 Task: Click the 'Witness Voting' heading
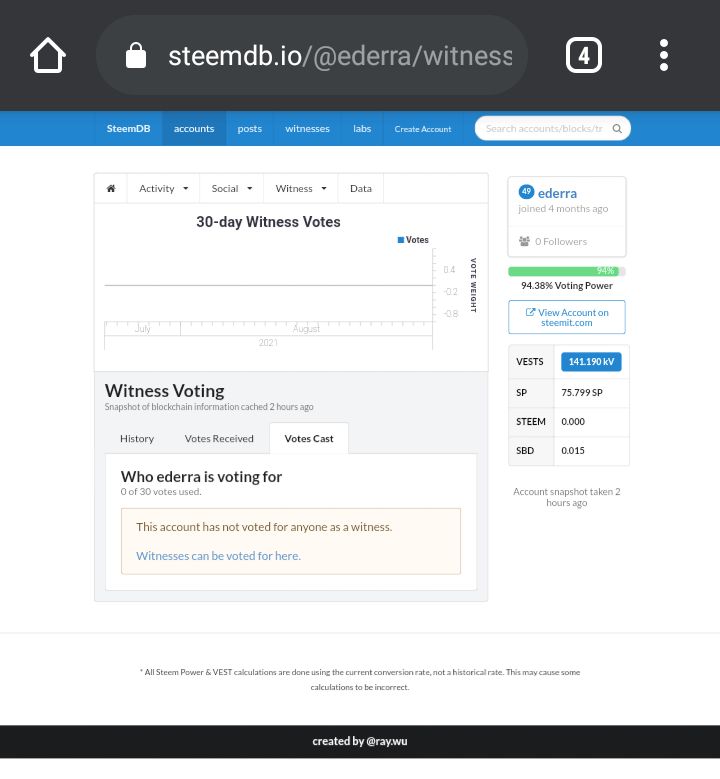click(x=164, y=391)
